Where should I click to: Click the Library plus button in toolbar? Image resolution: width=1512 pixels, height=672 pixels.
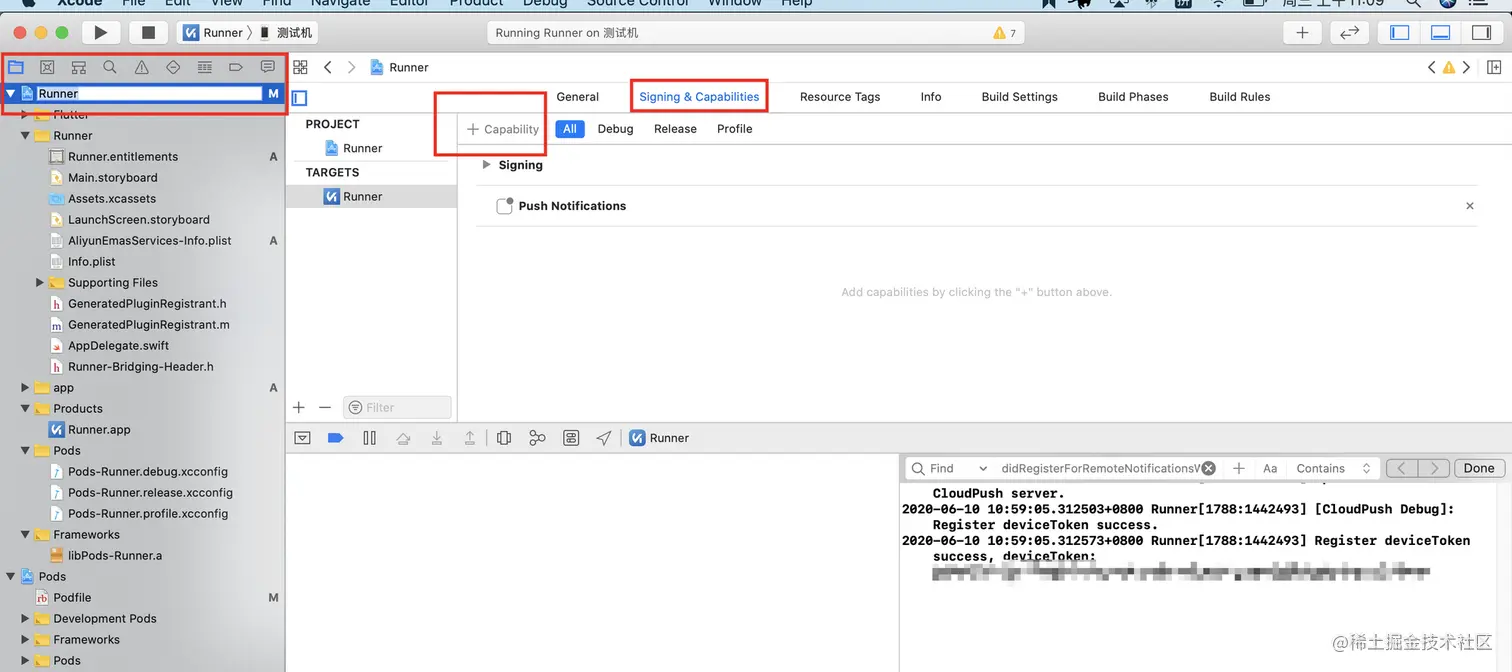1302,33
